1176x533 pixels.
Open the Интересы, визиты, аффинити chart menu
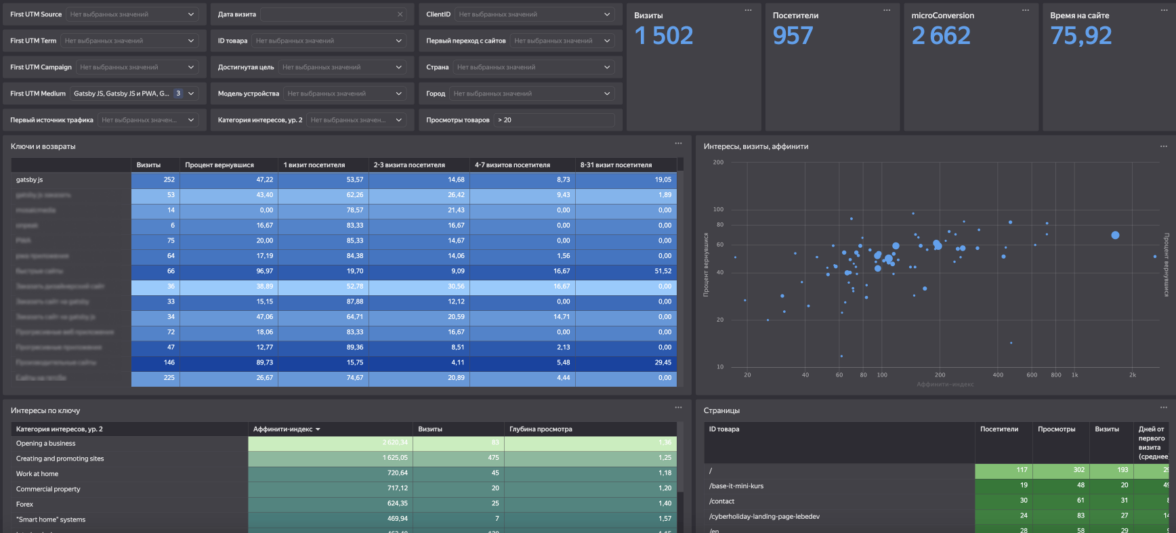coord(1163,144)
